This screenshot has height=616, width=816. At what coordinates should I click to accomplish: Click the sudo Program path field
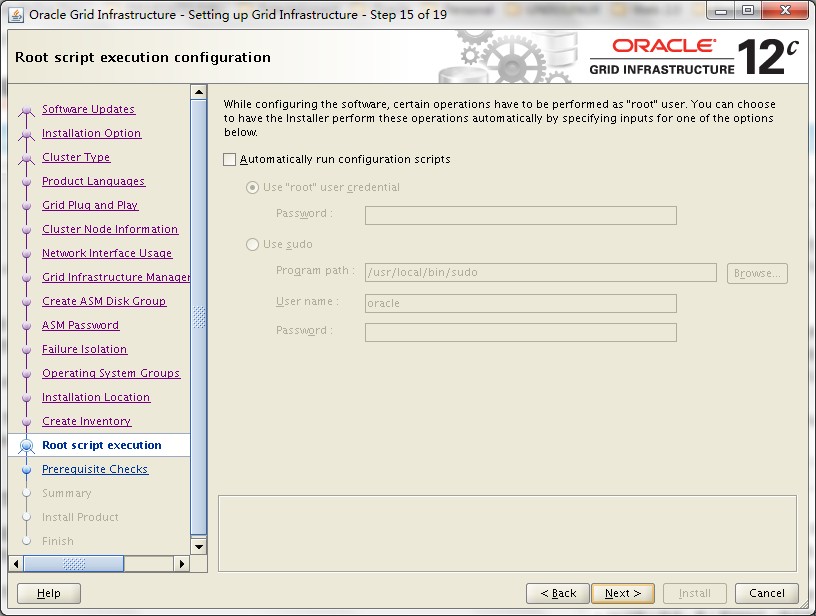541,273
